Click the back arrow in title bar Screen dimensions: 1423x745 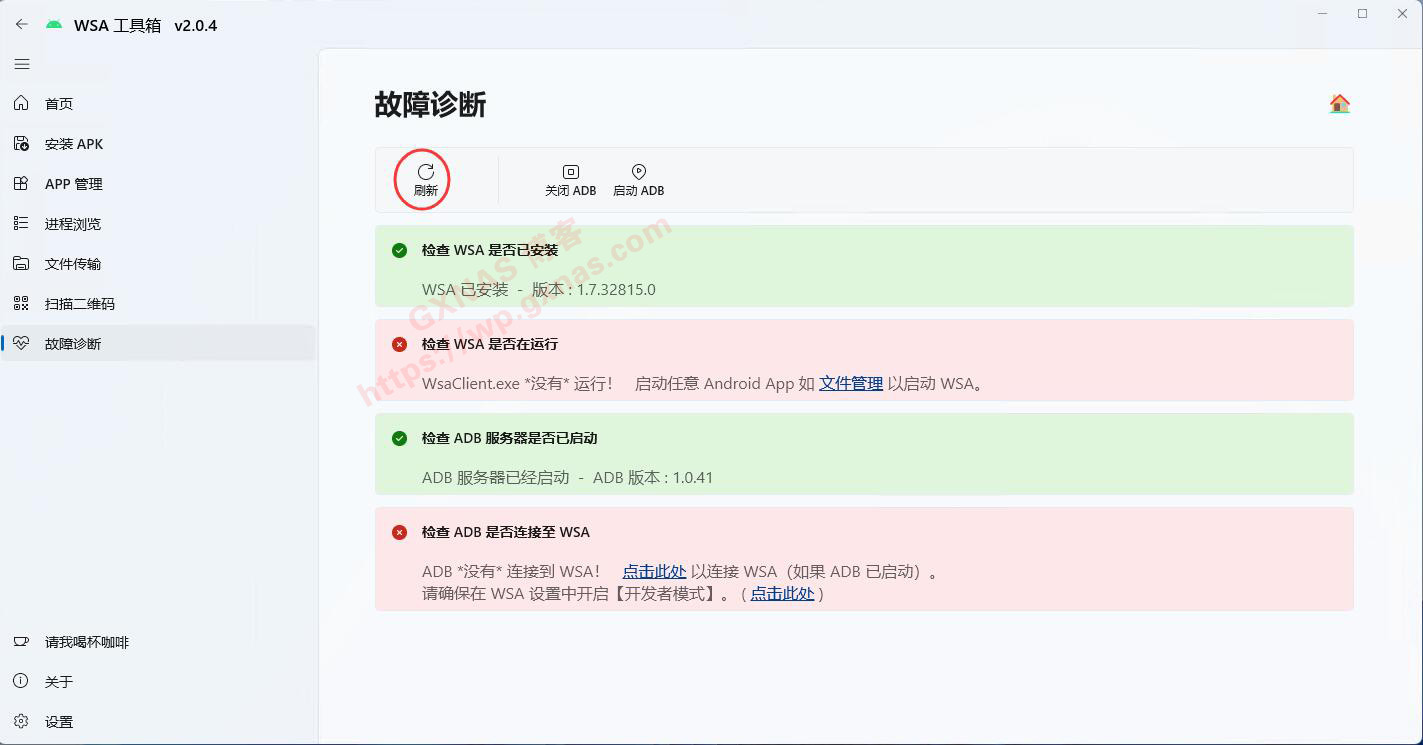pyautogui.click(x=22, y=25)
